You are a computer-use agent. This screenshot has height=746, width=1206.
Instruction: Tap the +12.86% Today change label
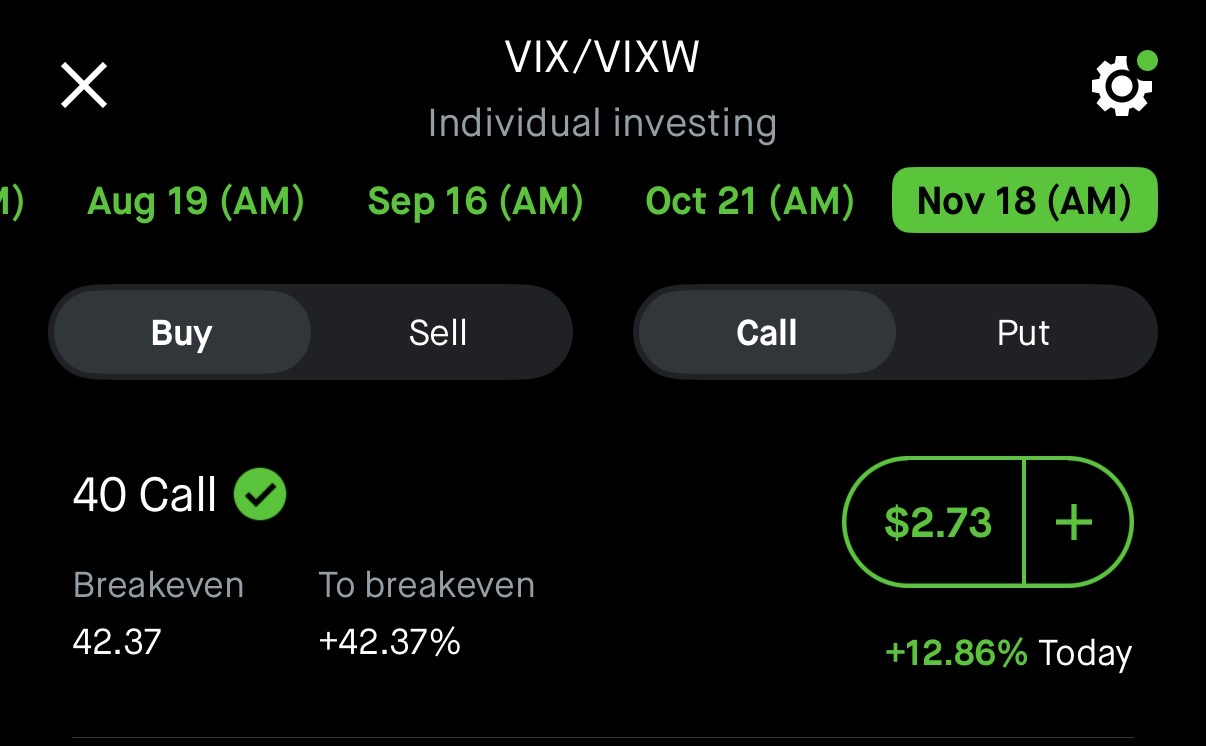[x=1007, y=653]
